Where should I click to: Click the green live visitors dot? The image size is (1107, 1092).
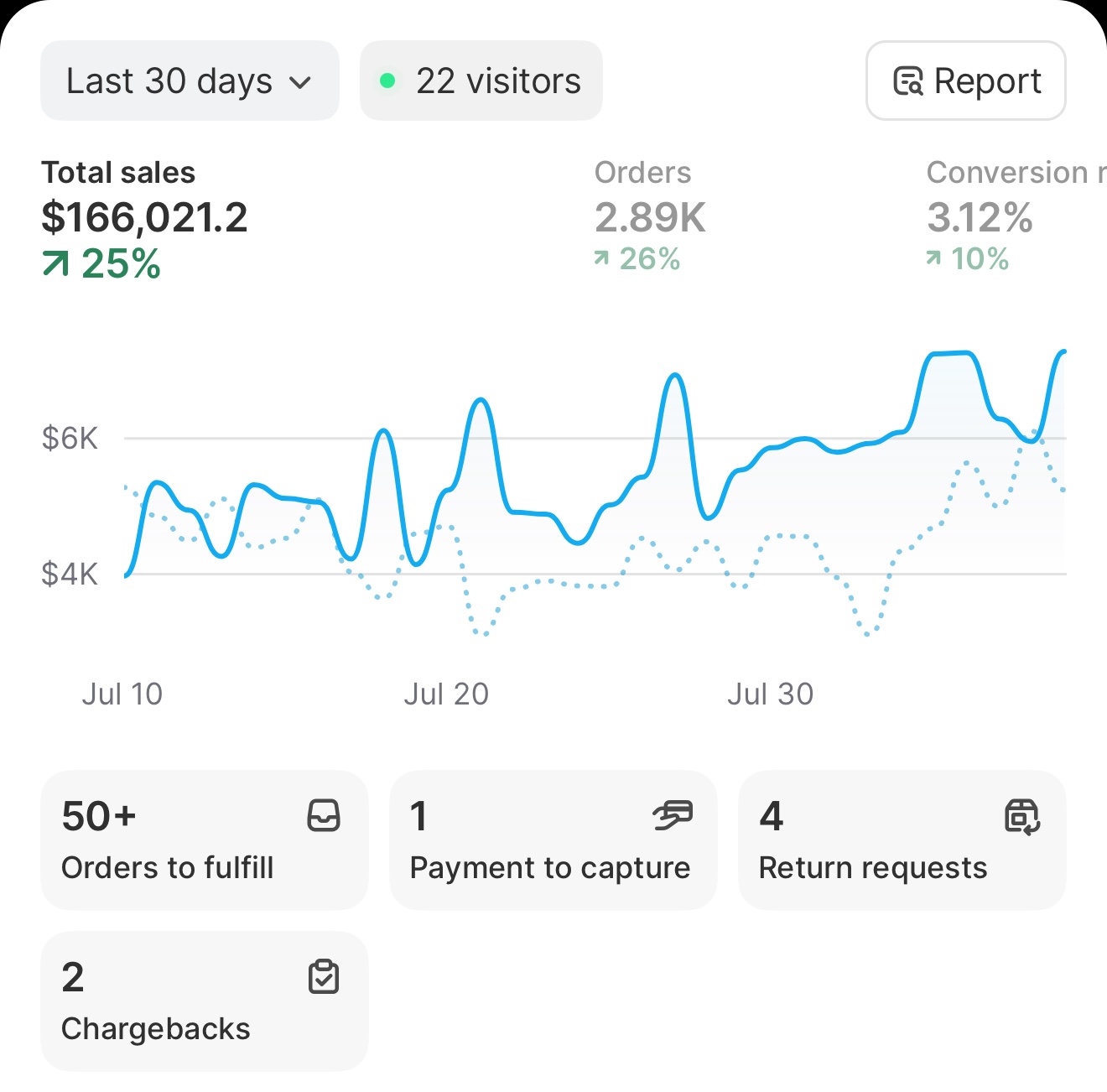click(388, 81)
